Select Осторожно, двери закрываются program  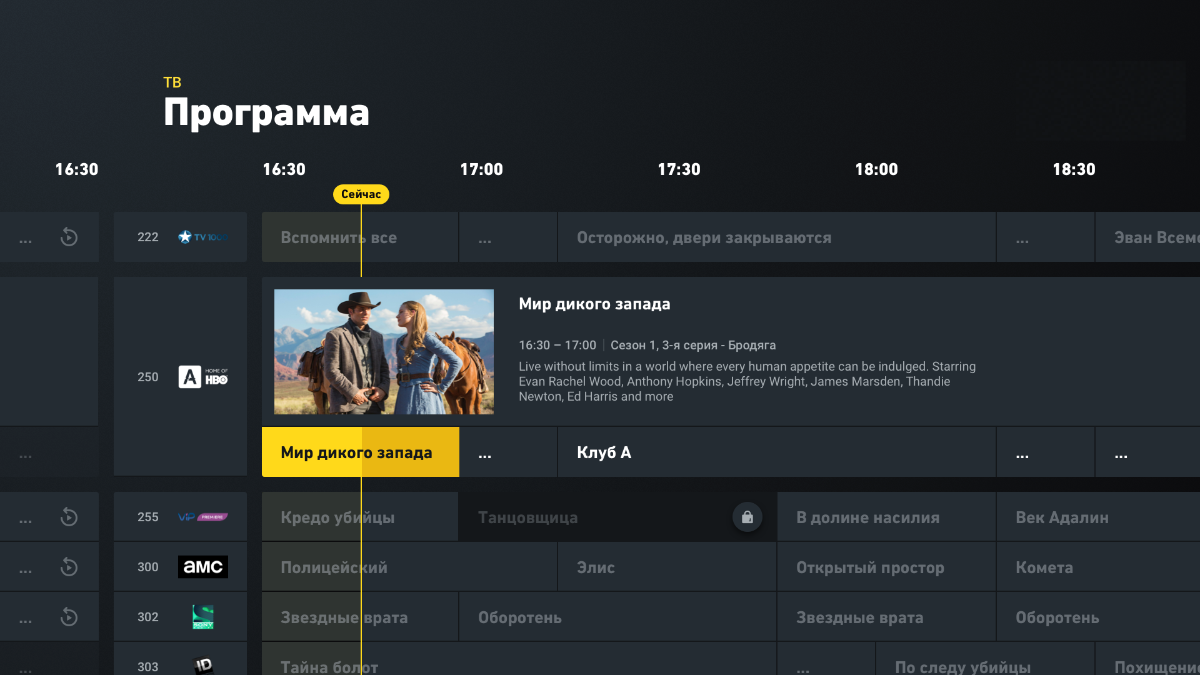[x=777, y=237]
